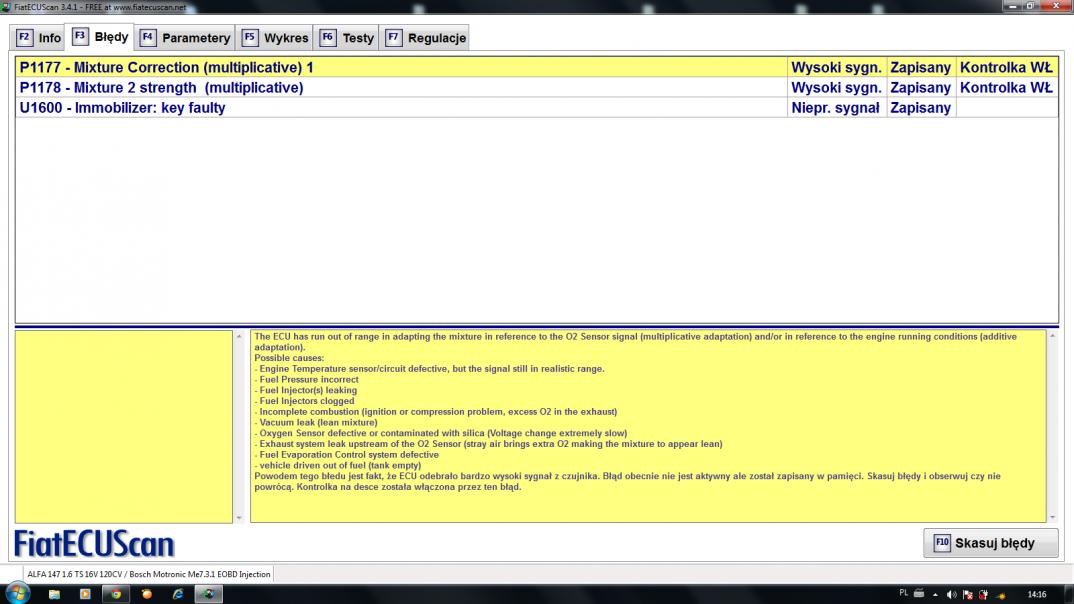The image size is (1074, 604).
Task: Go to the Regulacje tab
Action: pos(425,38)
